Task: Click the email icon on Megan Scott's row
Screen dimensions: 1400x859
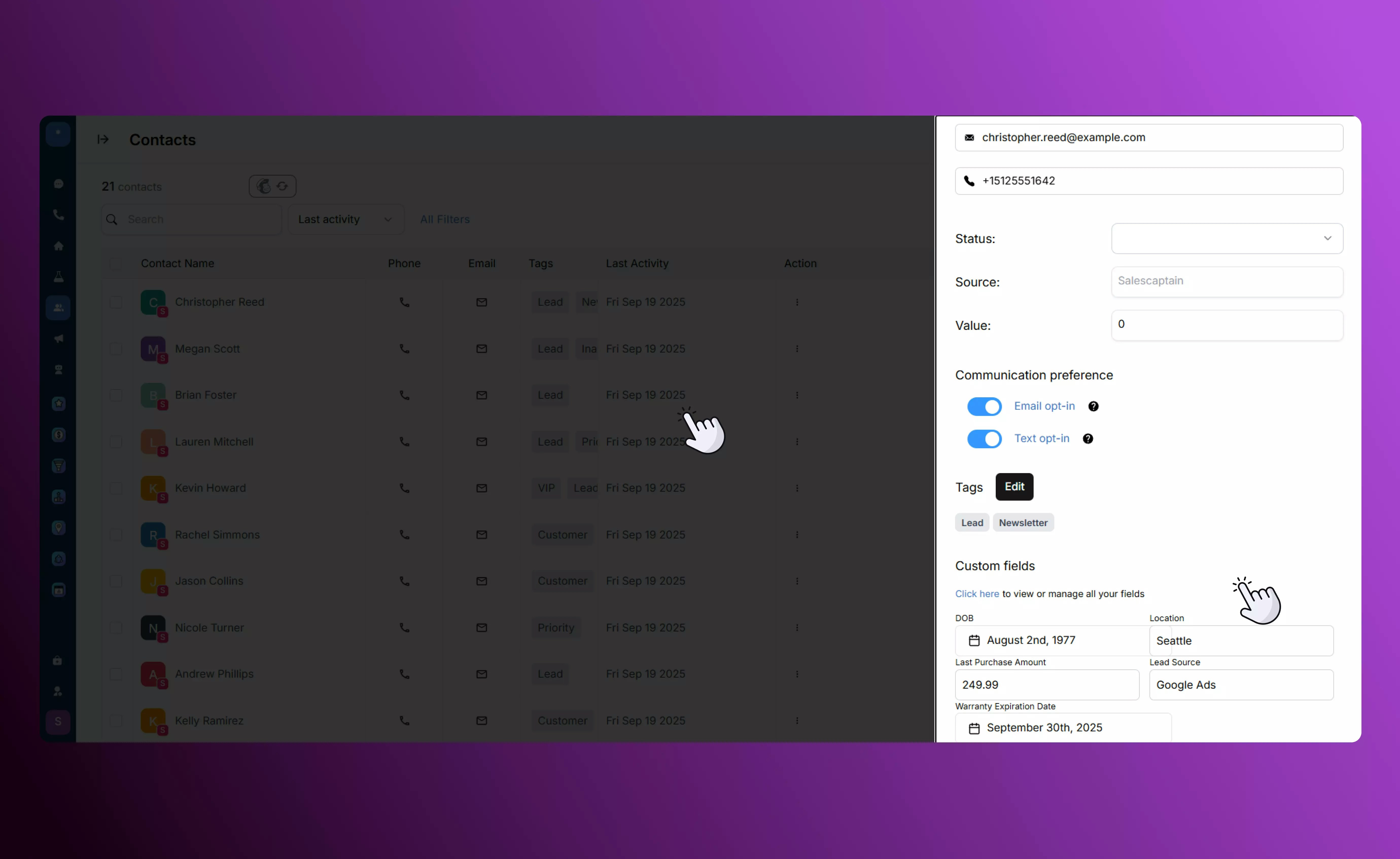Action: tap(481, 349)
